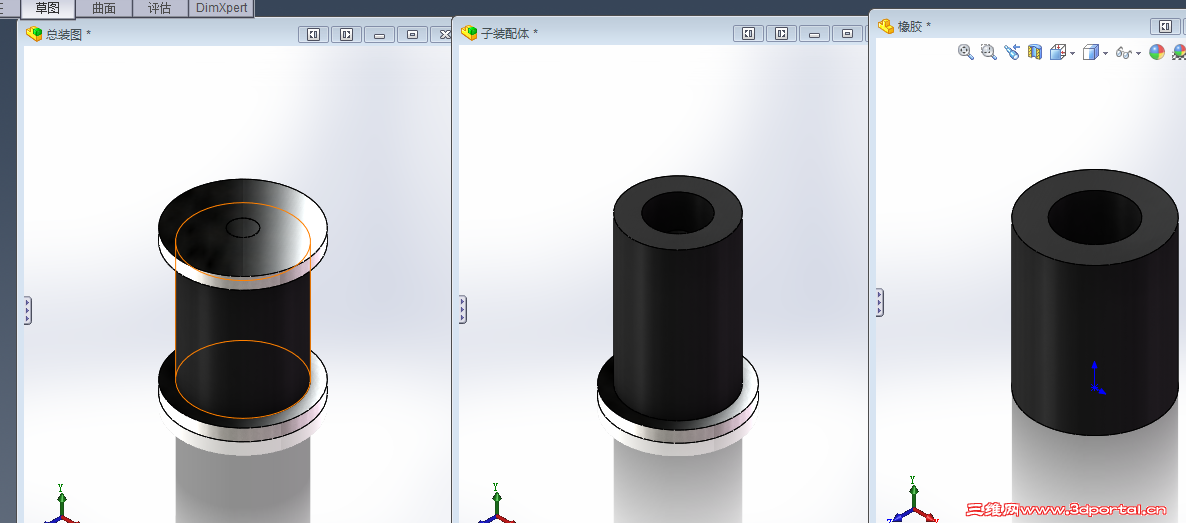Select small hole on 总装图 top plate

tap(243, 227)
